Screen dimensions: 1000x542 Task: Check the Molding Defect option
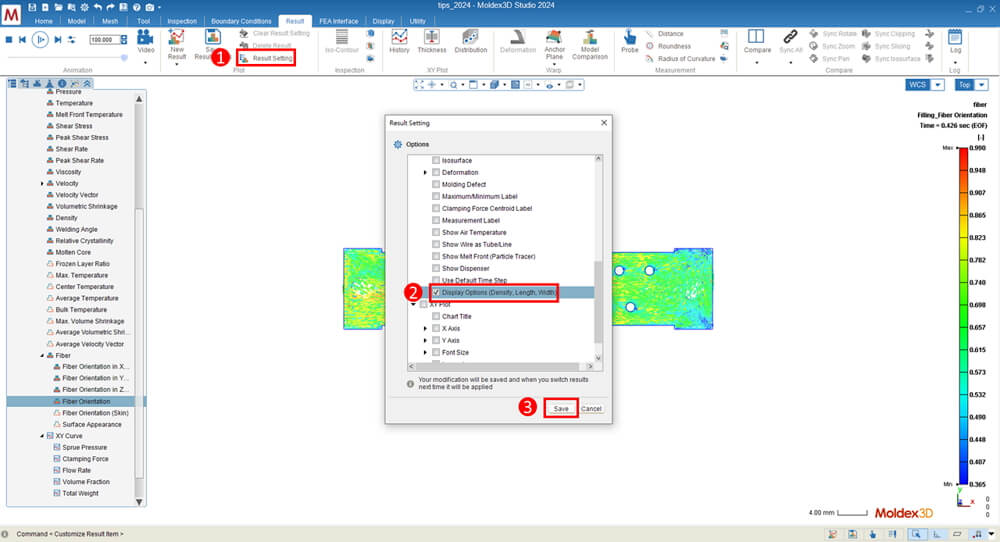click(436, 184)
